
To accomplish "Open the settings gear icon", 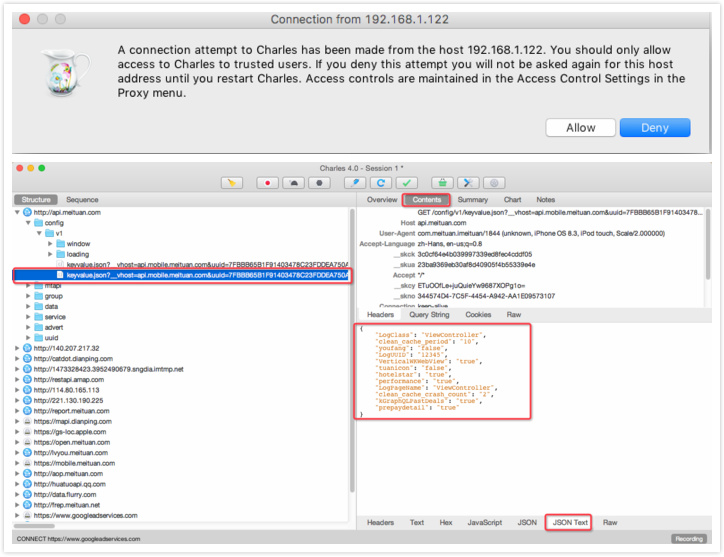I will click(494, 183).
